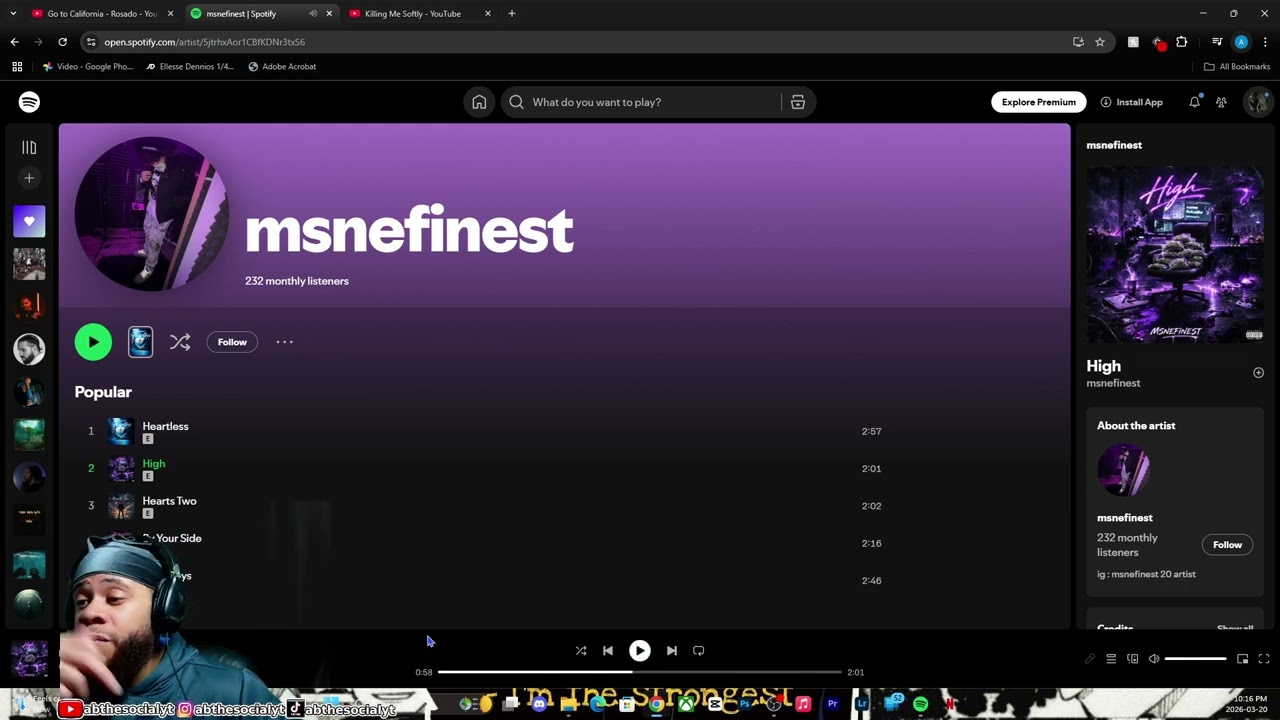The image size is (1280, 720).
Task: Go to Spotify Home via house icon
Action: 479,102
